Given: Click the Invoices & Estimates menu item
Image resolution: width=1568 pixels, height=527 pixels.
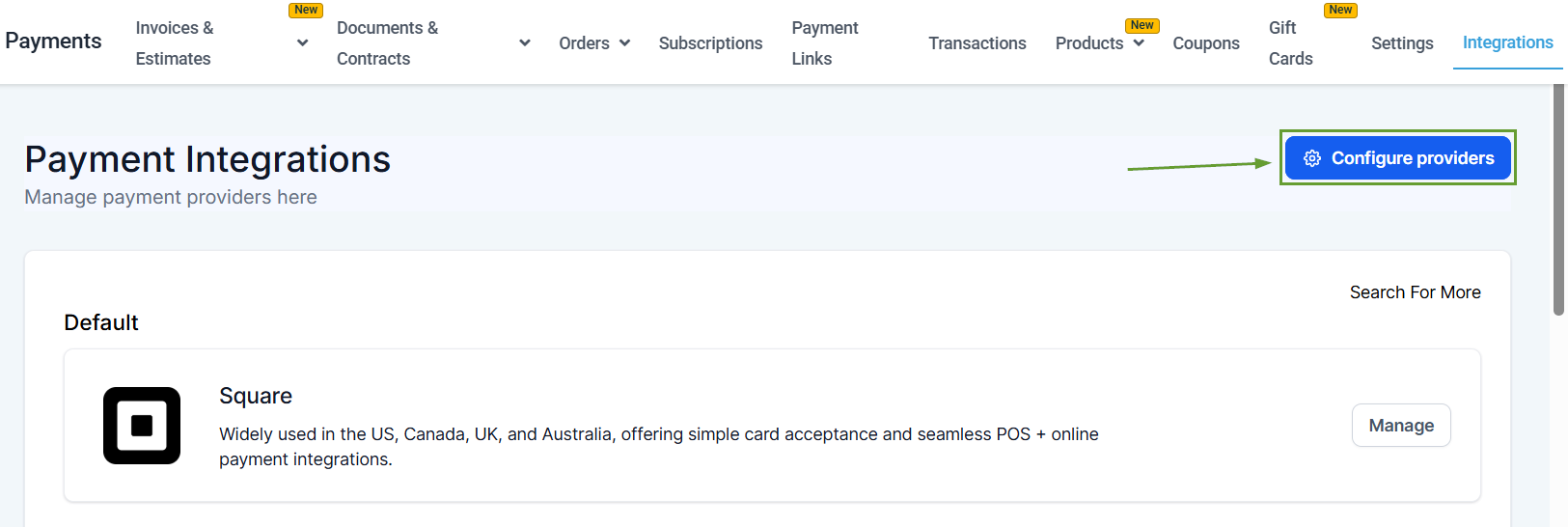Looking at the screenshot, I should [175, 43].
